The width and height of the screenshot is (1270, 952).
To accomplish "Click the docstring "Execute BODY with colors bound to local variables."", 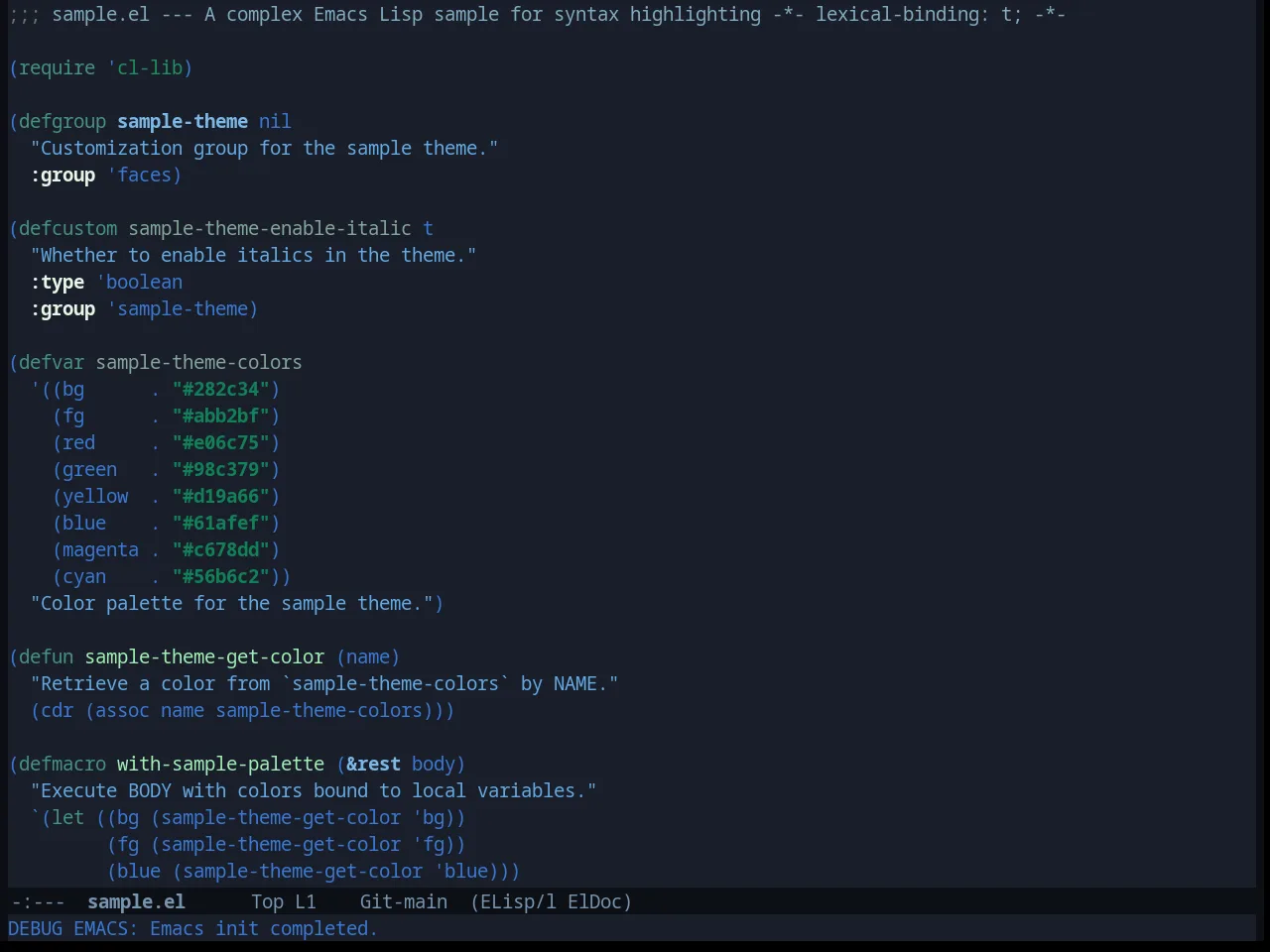I will tap(314, 790).
